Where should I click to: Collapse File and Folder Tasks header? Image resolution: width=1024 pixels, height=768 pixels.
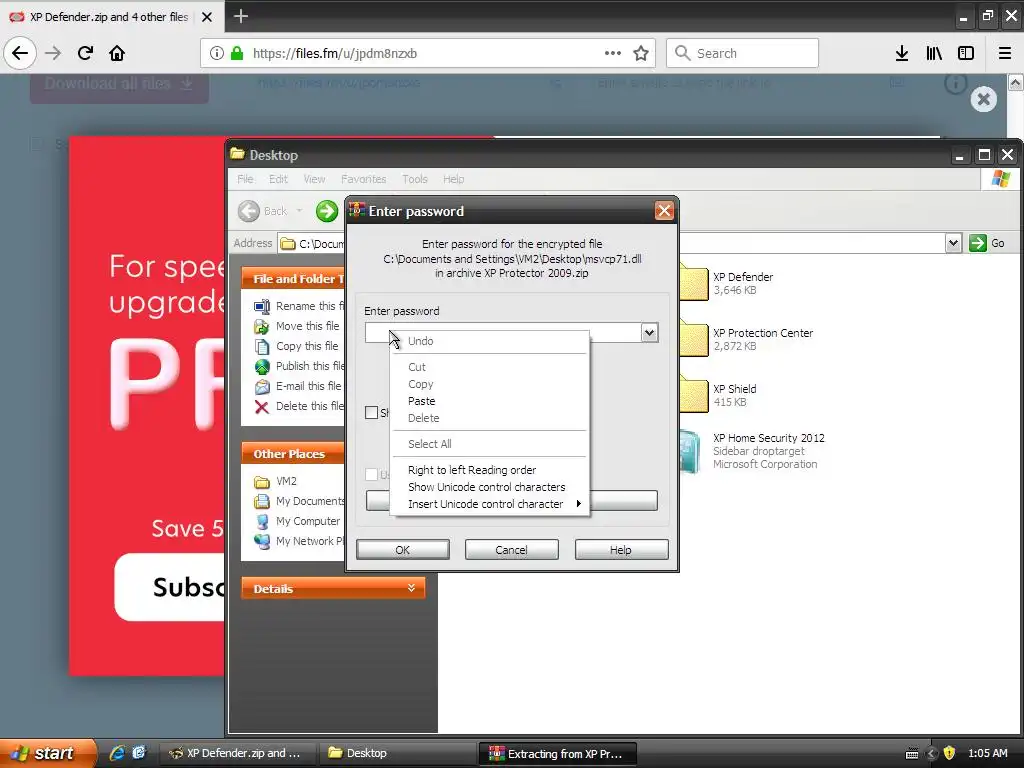point(293,279)
